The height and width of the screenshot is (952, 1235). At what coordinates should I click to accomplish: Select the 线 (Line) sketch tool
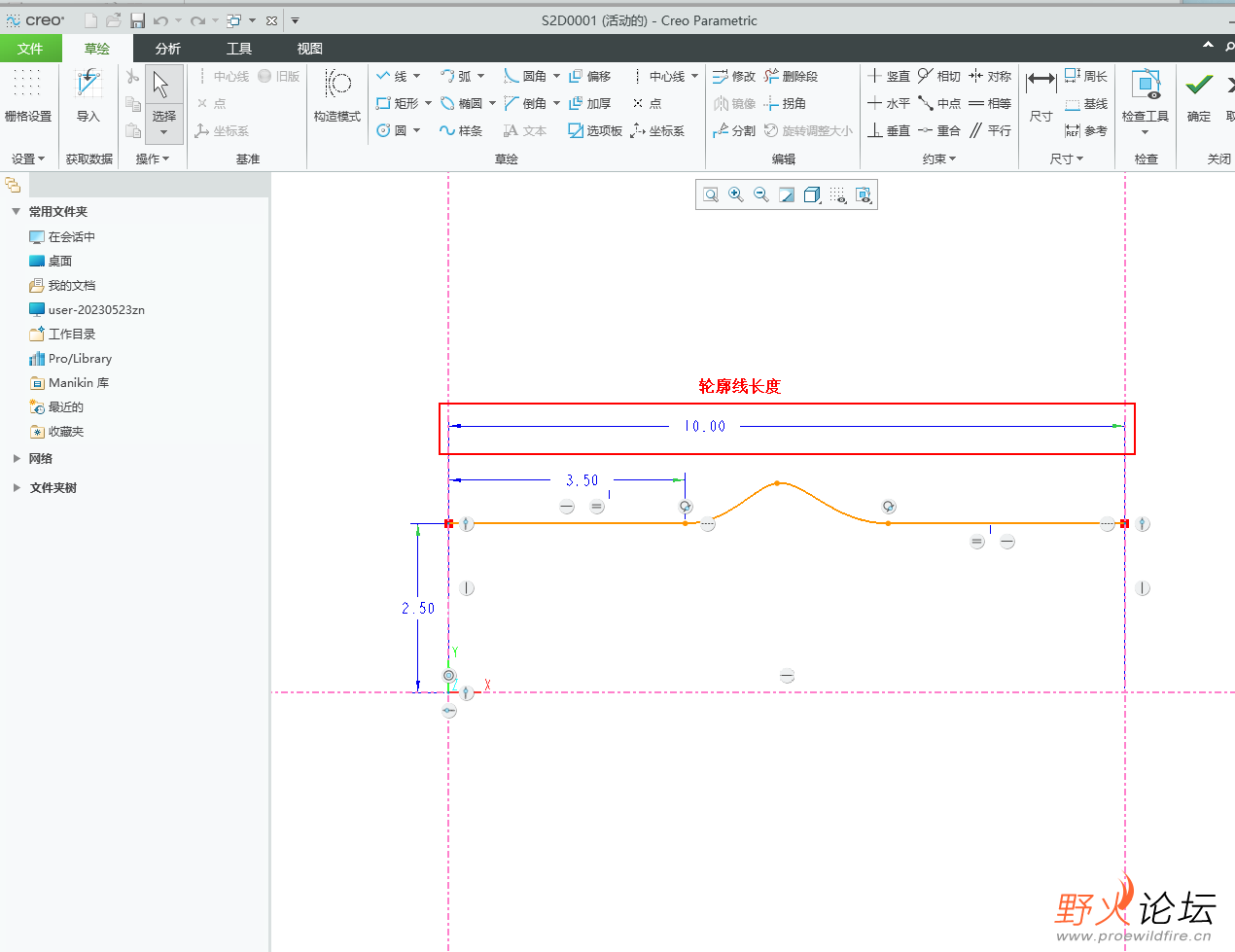pyautogui.click(x=392, y=76)
